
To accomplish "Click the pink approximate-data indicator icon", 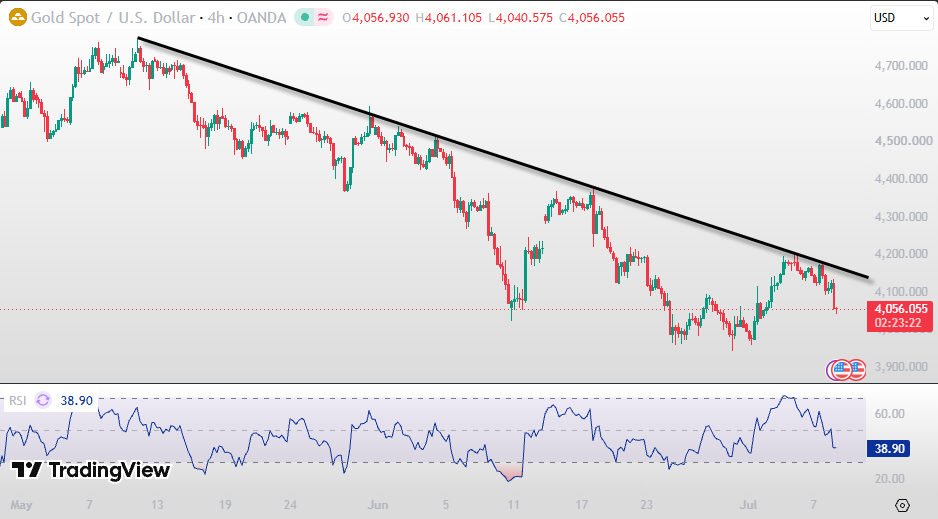I will (322, 17).
